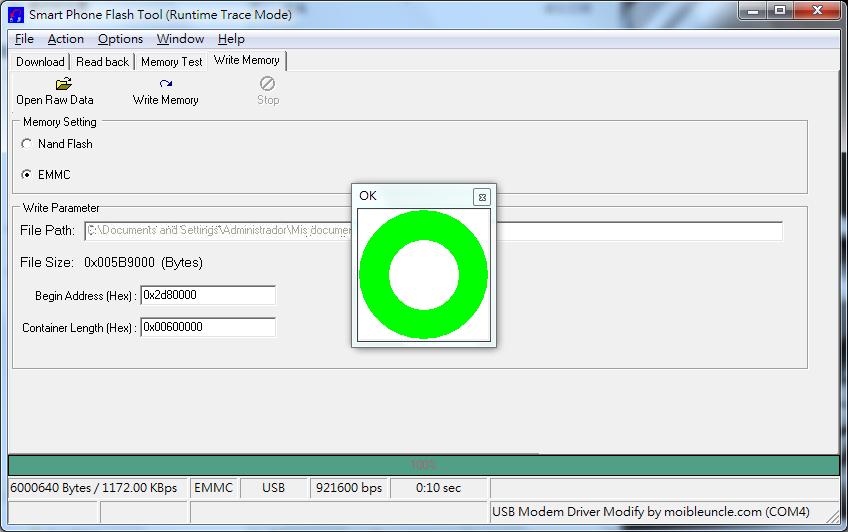Click the Stop icon in toolbar
The width and height of the screenshot is (848, 532).
click(x=267, y=83)
